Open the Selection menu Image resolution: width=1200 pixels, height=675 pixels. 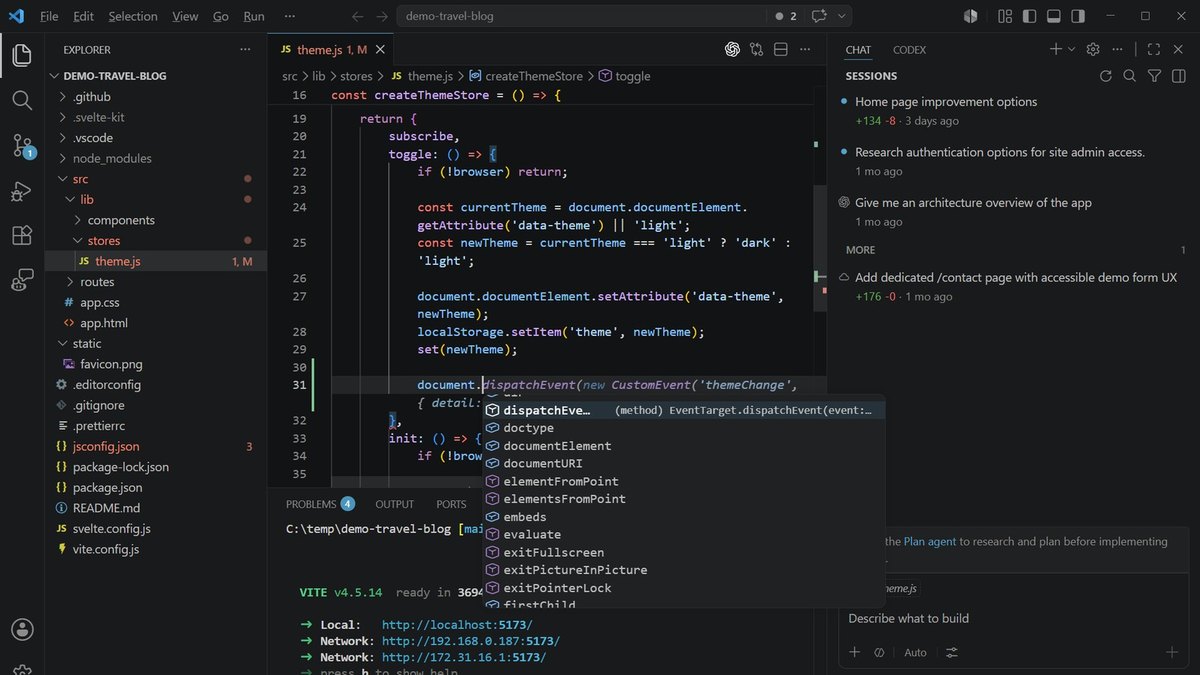click(x=133, y=16)
